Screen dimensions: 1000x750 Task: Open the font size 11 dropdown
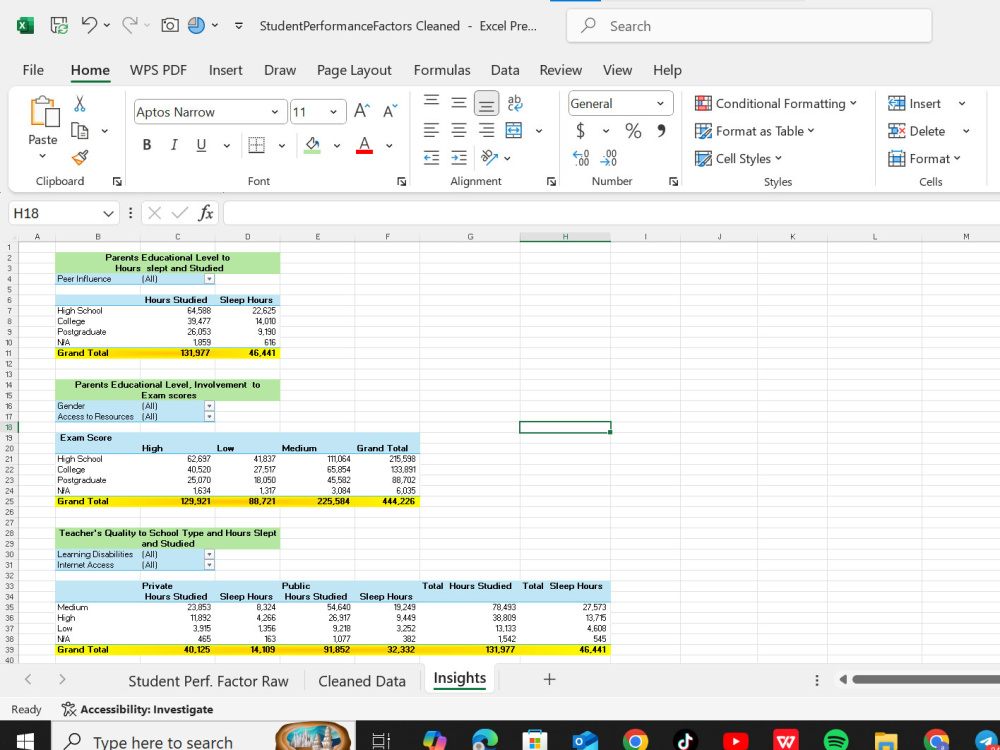(333, 112)
